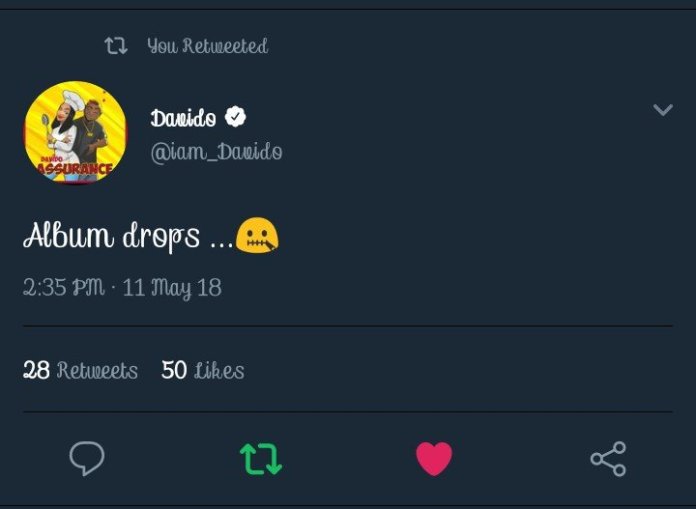The image size is (696, 509).
Task: Click the small retweet icon beside You Retweeted
Action: pos(116,46)
